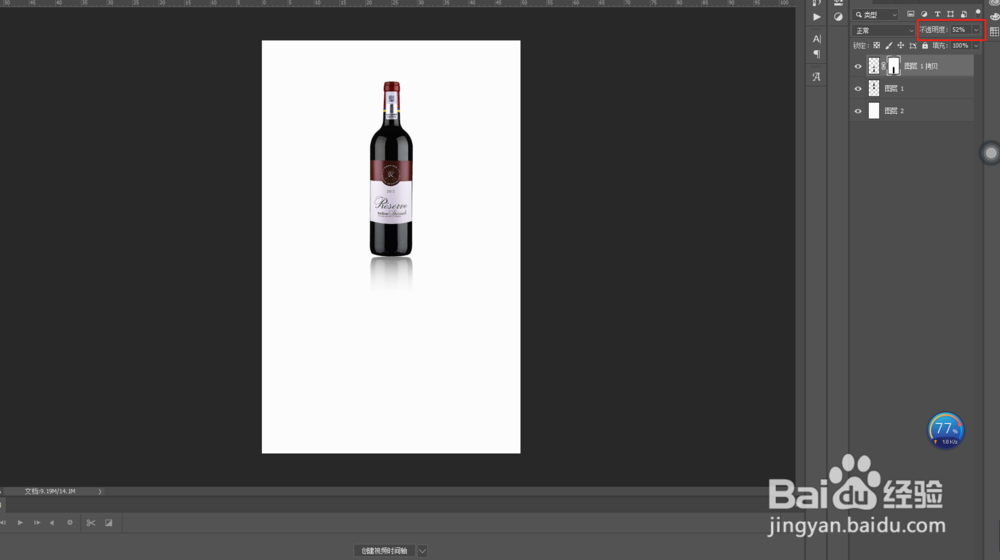Screen dimensions: 1000x560
Task: Filter layers by adjustment layers icon
Action: 924,14
